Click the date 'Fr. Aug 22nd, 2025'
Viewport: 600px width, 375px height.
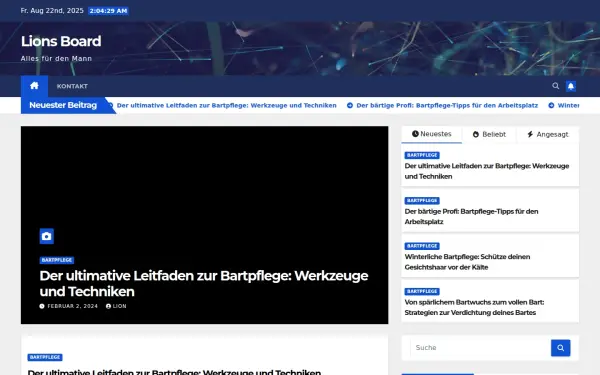(x=52, y=11)
